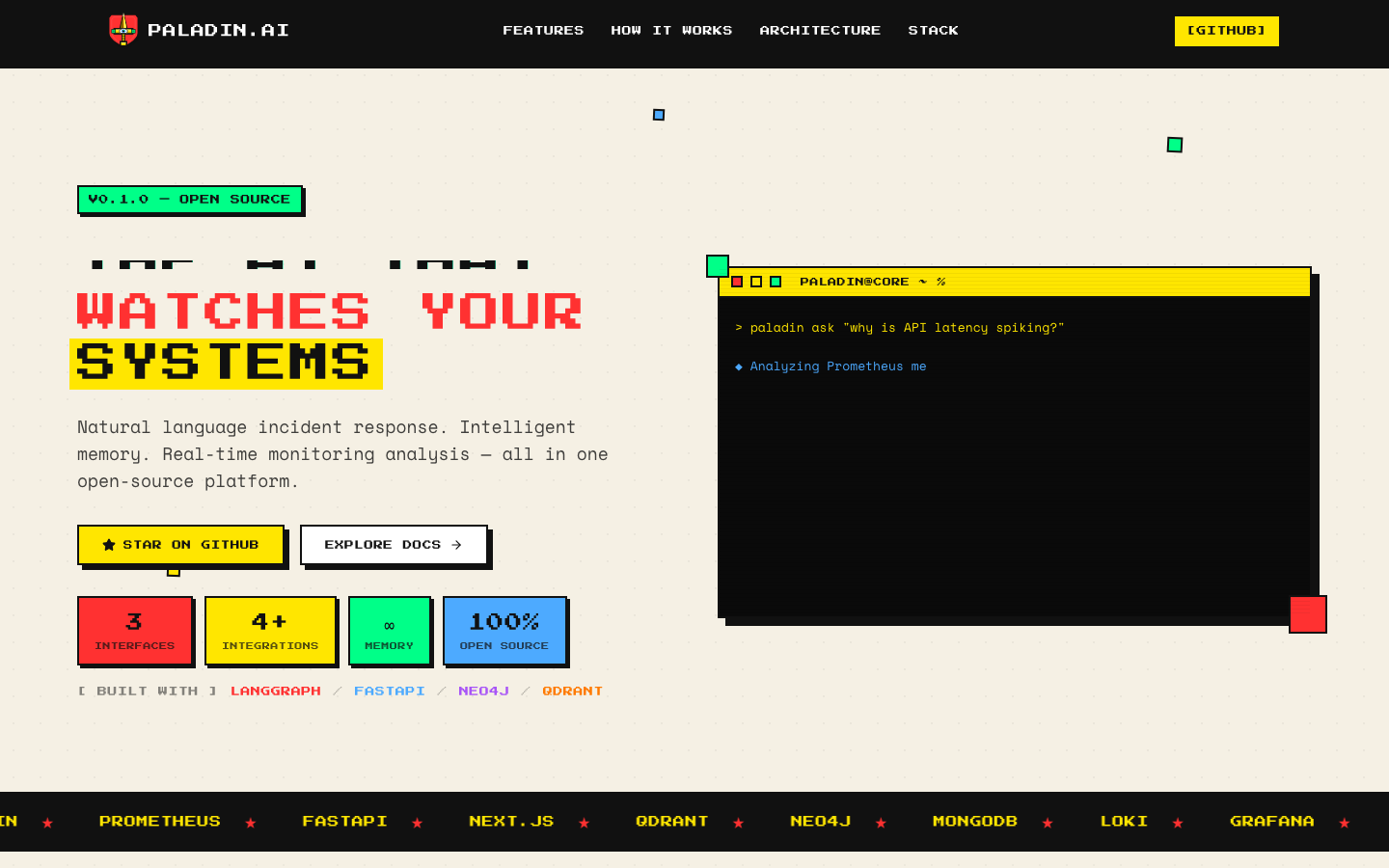Click the Natural language incident response paragraph
This screenshot has width=1389, height=868.
click(x=342, y=454)
